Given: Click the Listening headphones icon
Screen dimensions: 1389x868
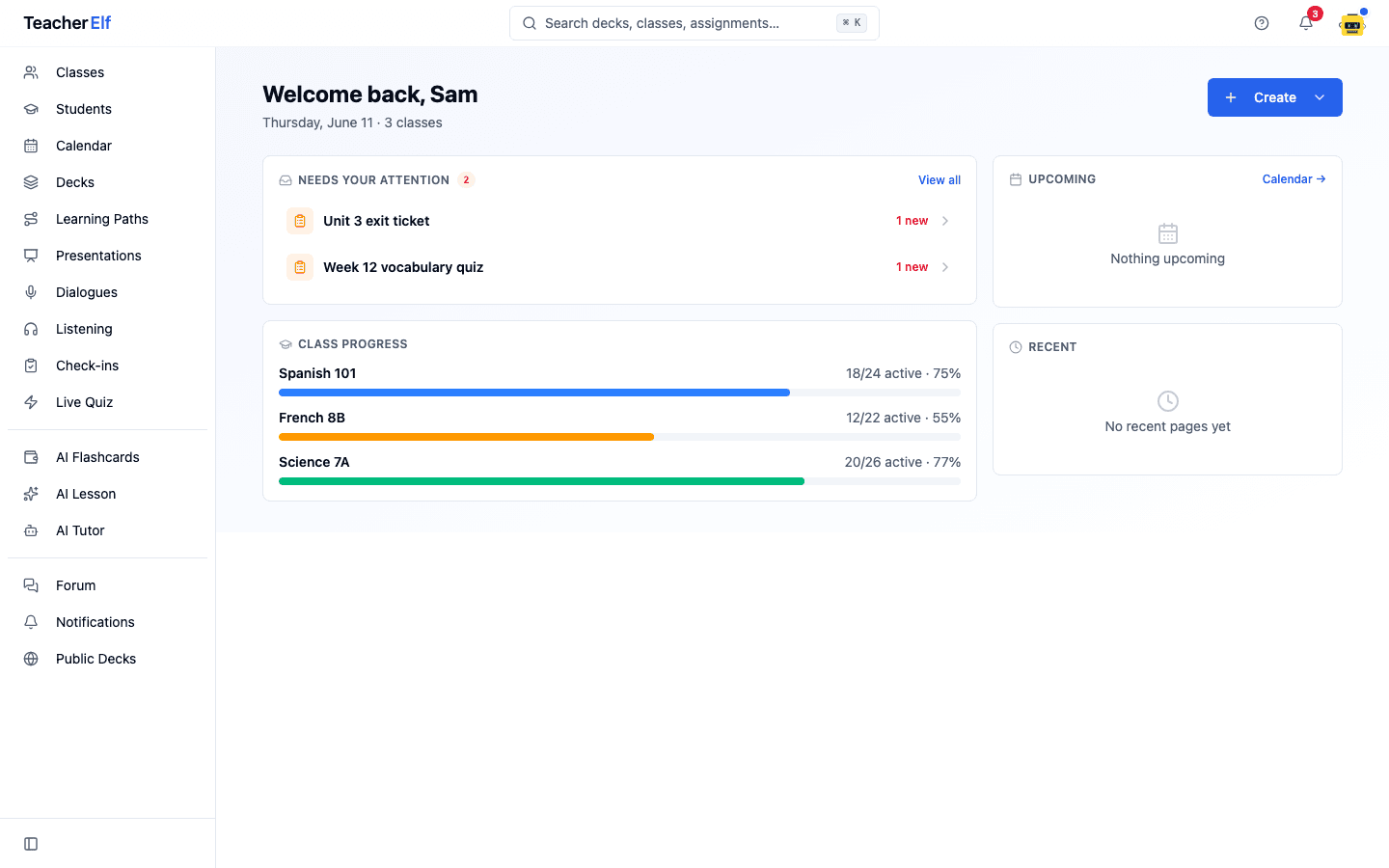Looking at the screenshot, I should [31, 329].
